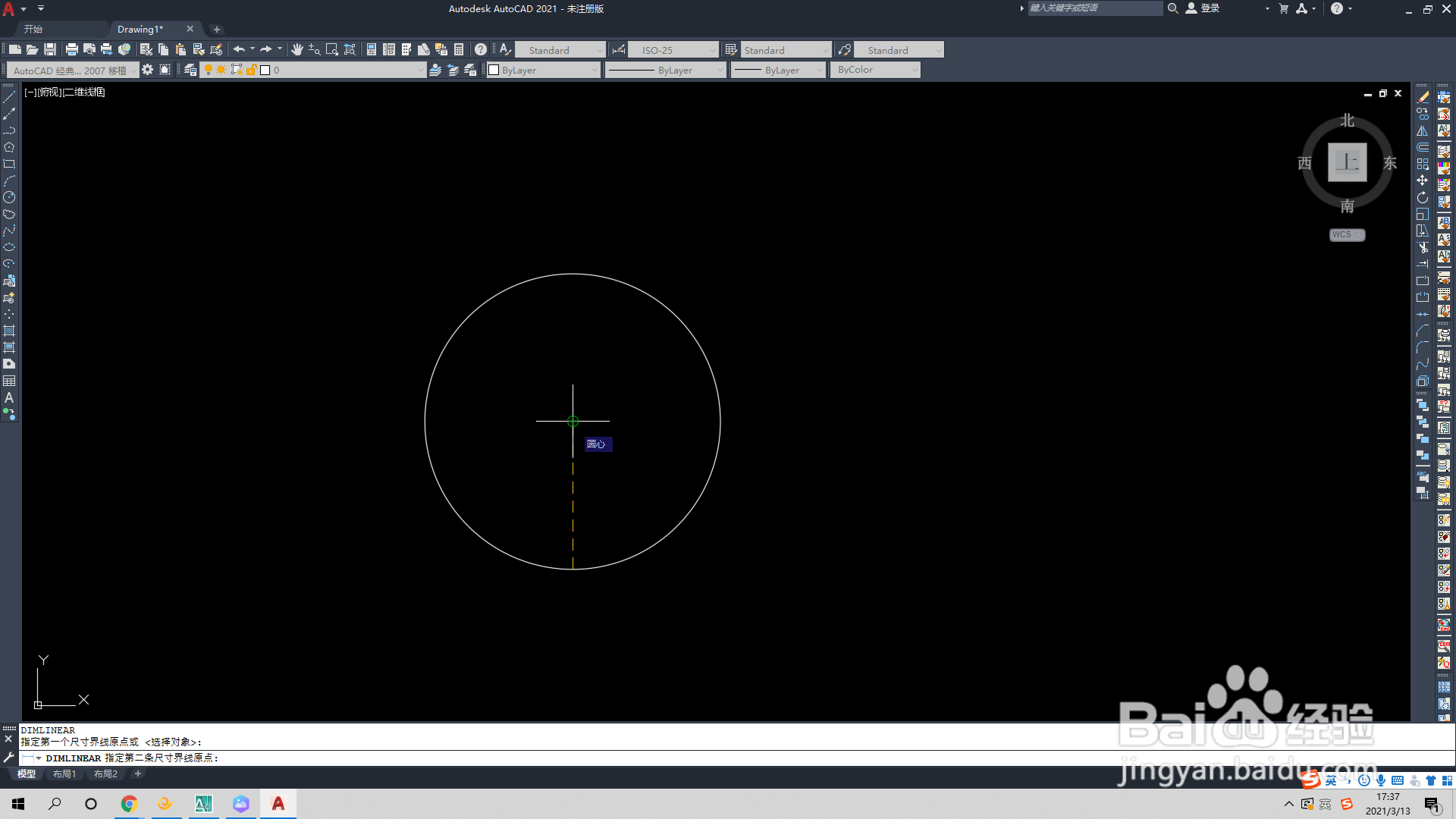Open the Layer Properties Manager icon

coord(190,70)
